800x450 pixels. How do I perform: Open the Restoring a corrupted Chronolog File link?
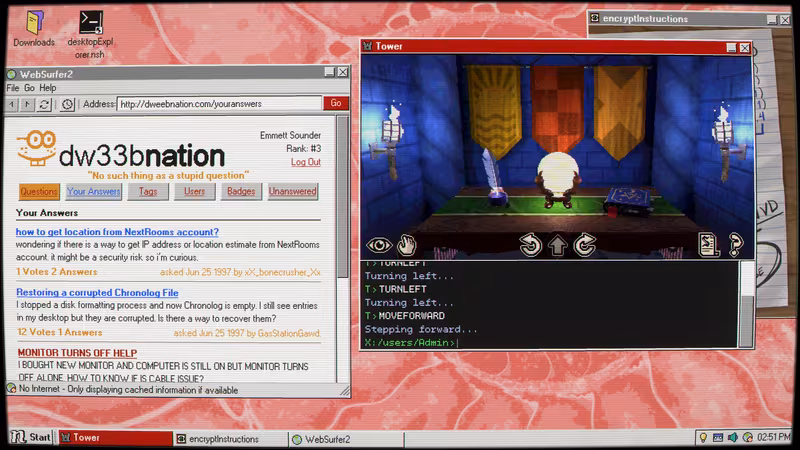coord(97,293)
